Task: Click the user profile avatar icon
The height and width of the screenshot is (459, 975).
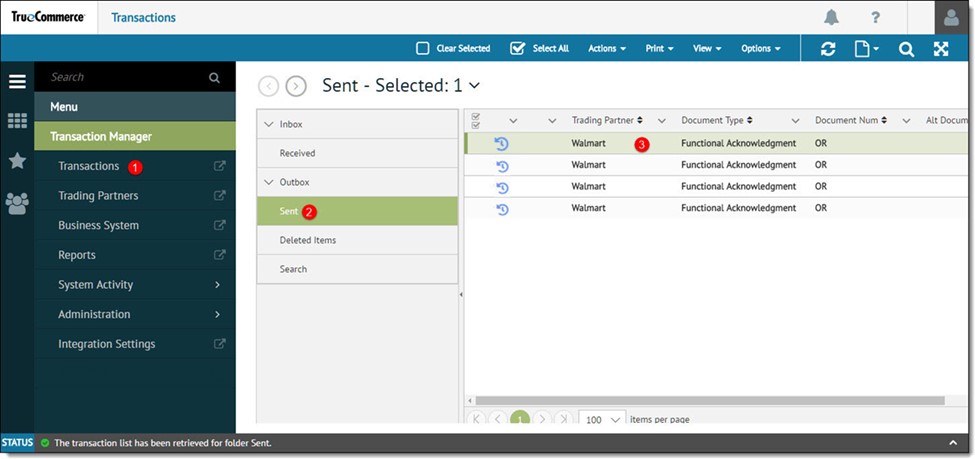Action: pyautogui.click(x=953, y=17)
